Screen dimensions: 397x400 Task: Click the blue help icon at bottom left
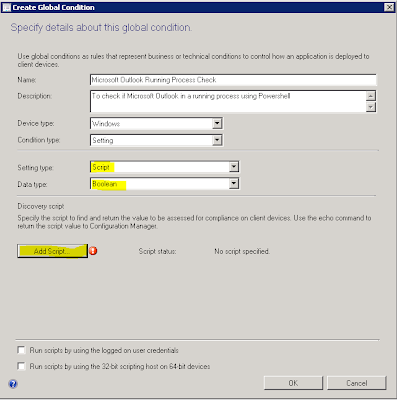pyautogui.click(x=13, y=384)
